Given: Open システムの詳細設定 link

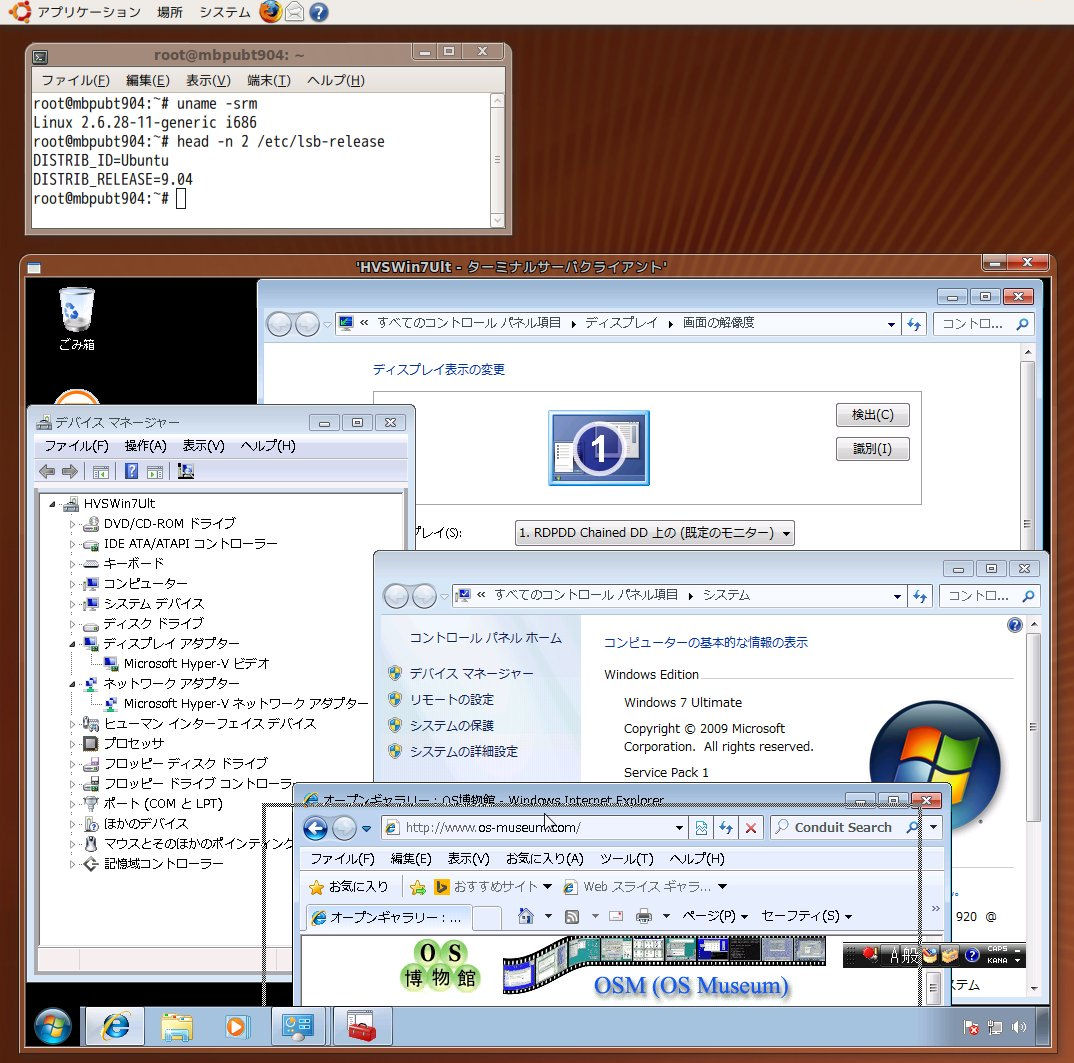Looking at the screenshot, I should (464, 751).
